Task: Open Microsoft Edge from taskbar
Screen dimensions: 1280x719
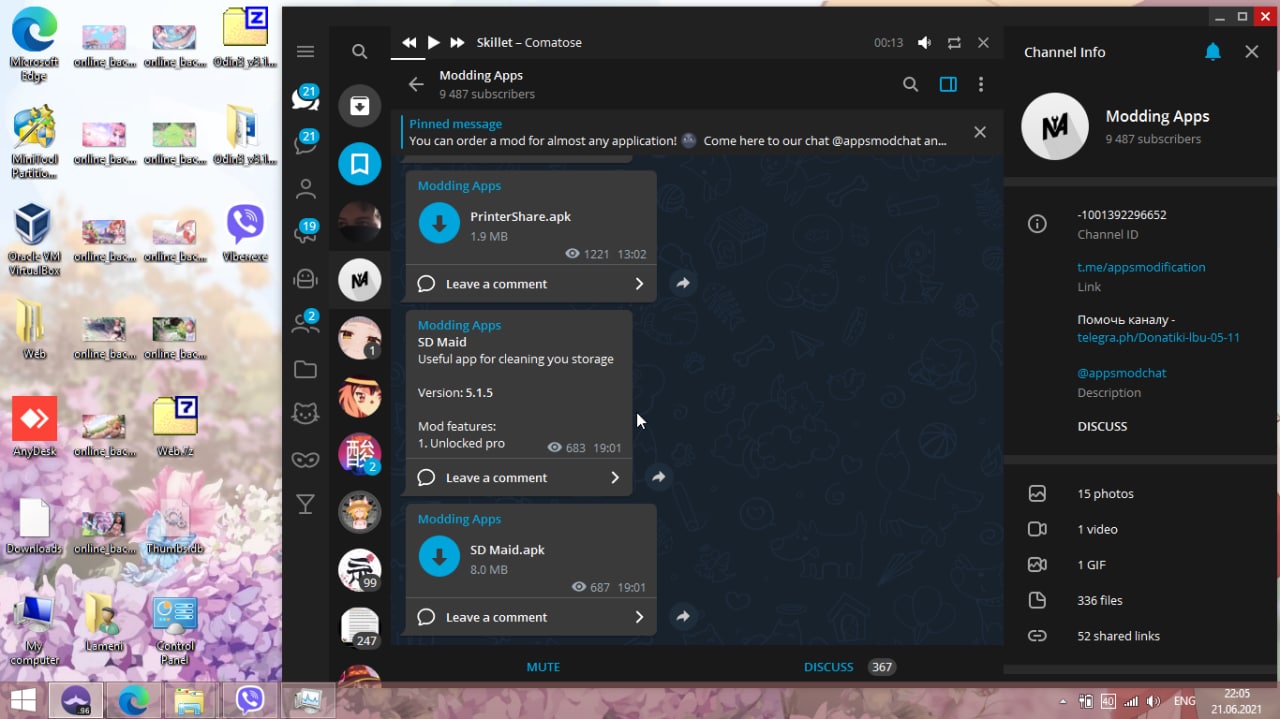Action: point(133,700)
